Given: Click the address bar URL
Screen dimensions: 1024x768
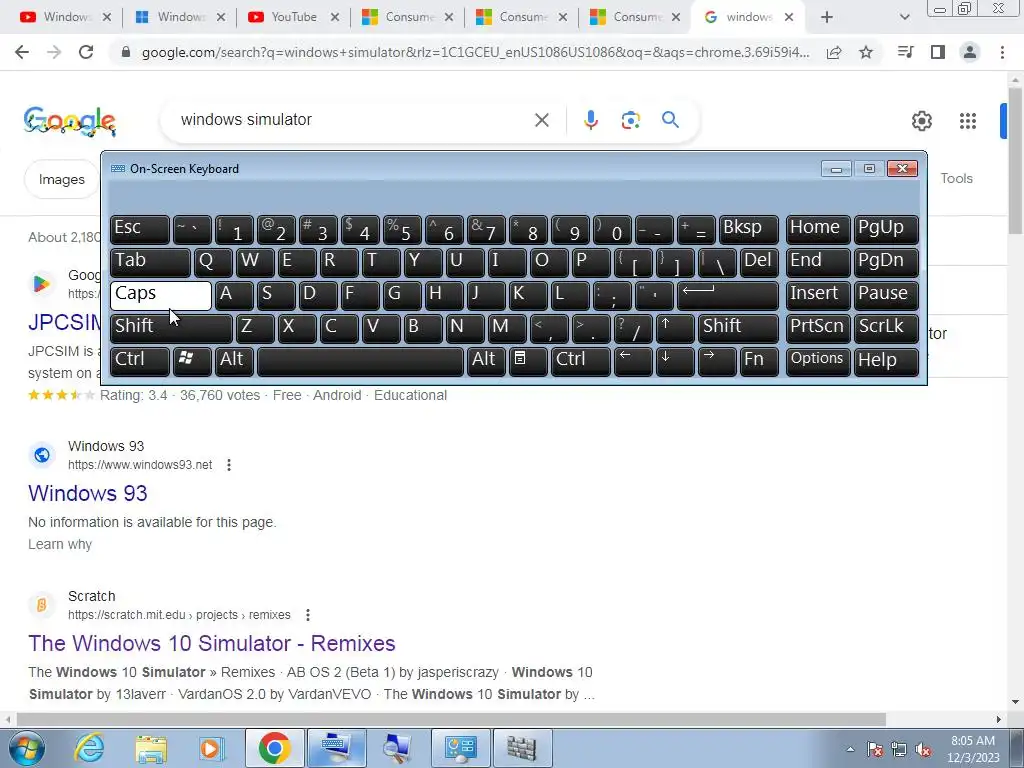Looking at the screenshot, I should point(475,52).
